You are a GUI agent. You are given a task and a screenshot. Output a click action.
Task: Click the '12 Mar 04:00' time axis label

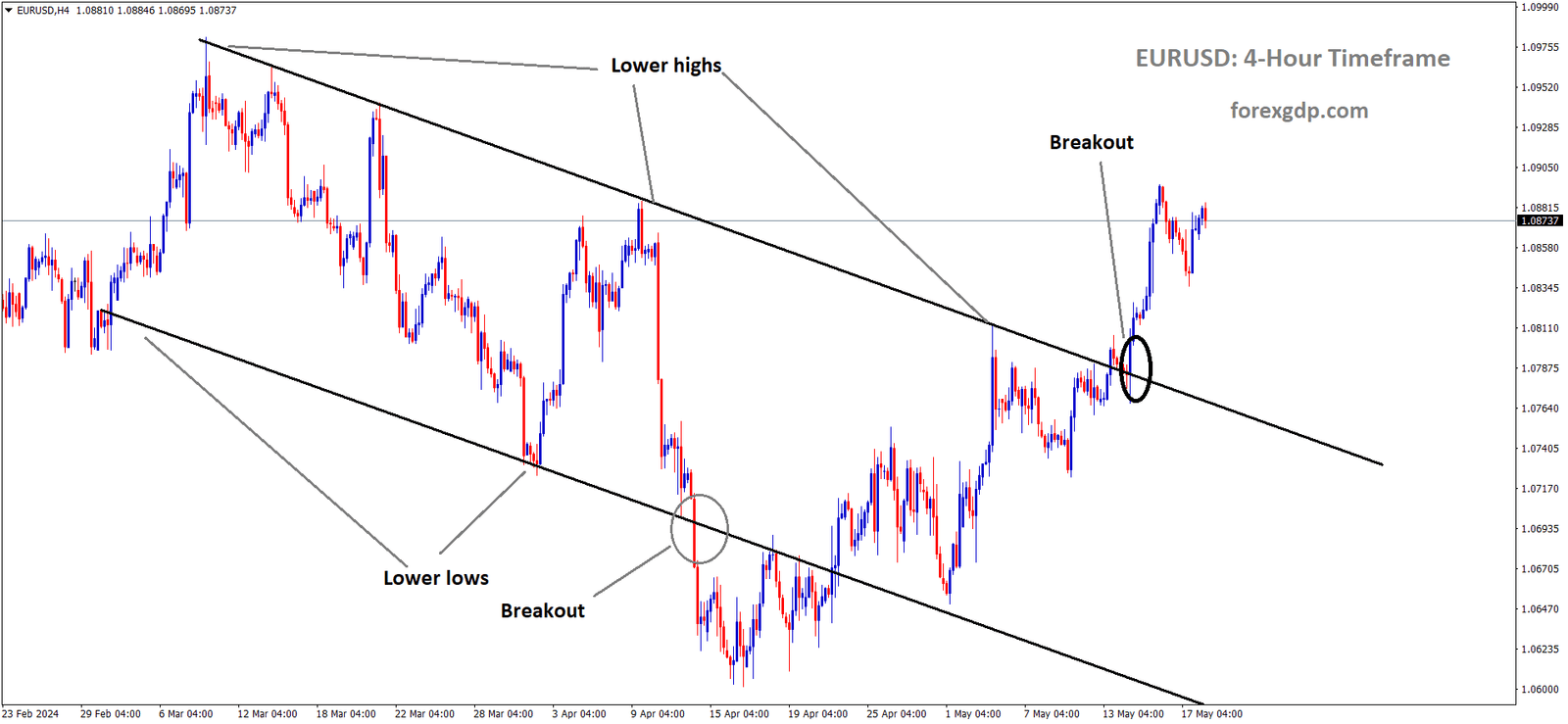coord(268,714)
